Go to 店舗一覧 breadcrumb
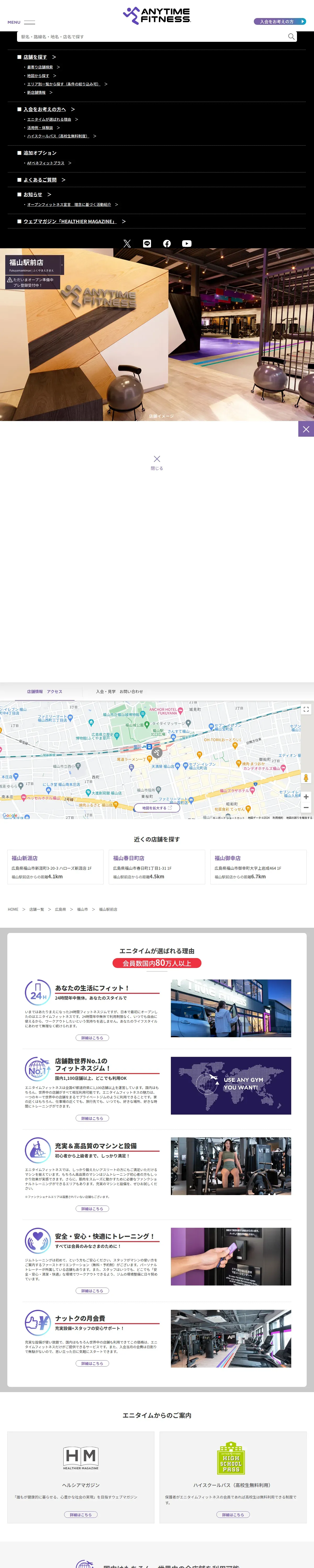The image size is (314, 1568). coord(37,909)
